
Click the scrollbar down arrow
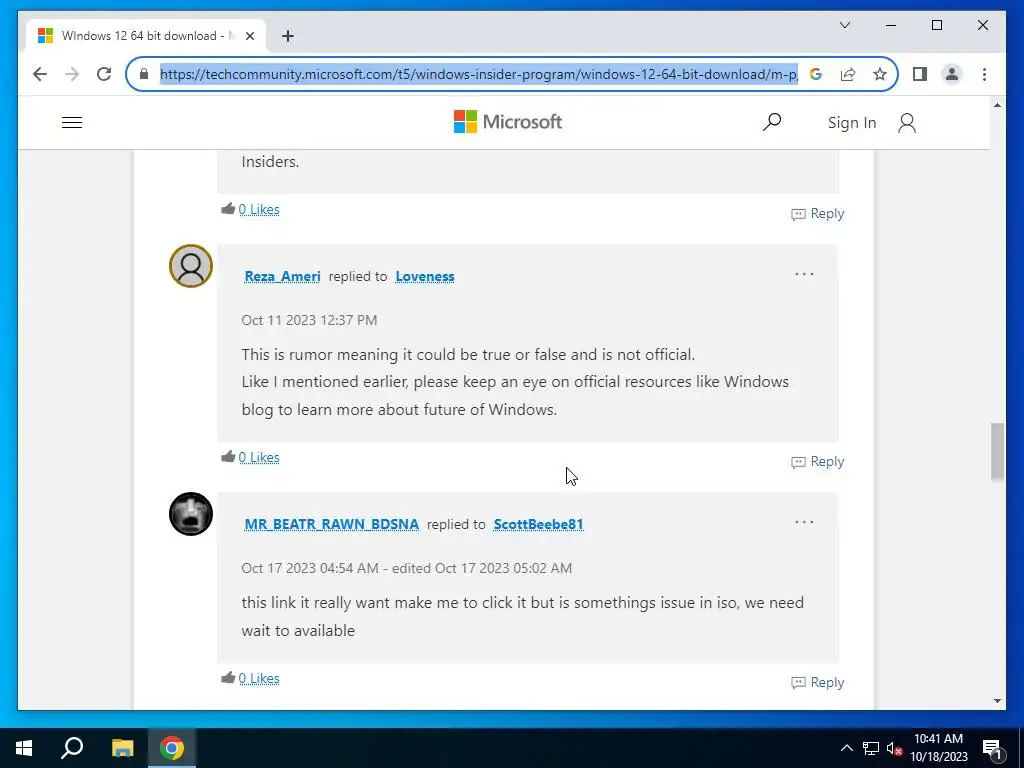point(997,701)
